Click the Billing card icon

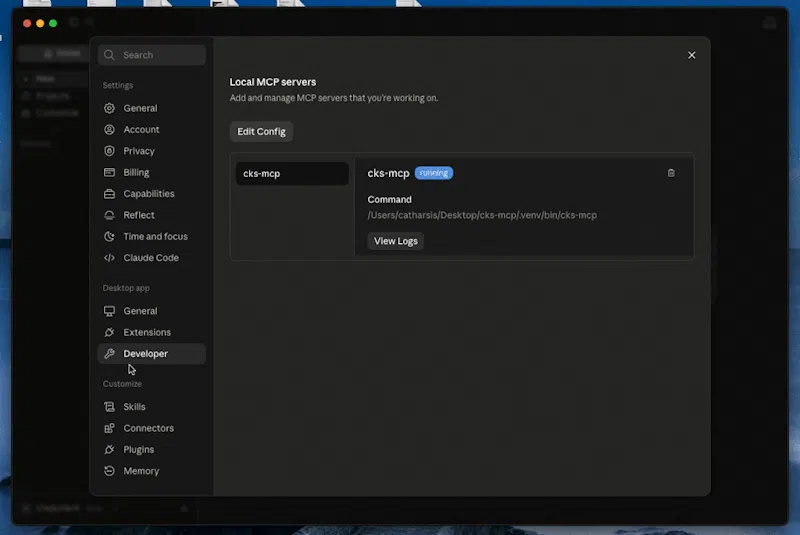tap(109, 172)
